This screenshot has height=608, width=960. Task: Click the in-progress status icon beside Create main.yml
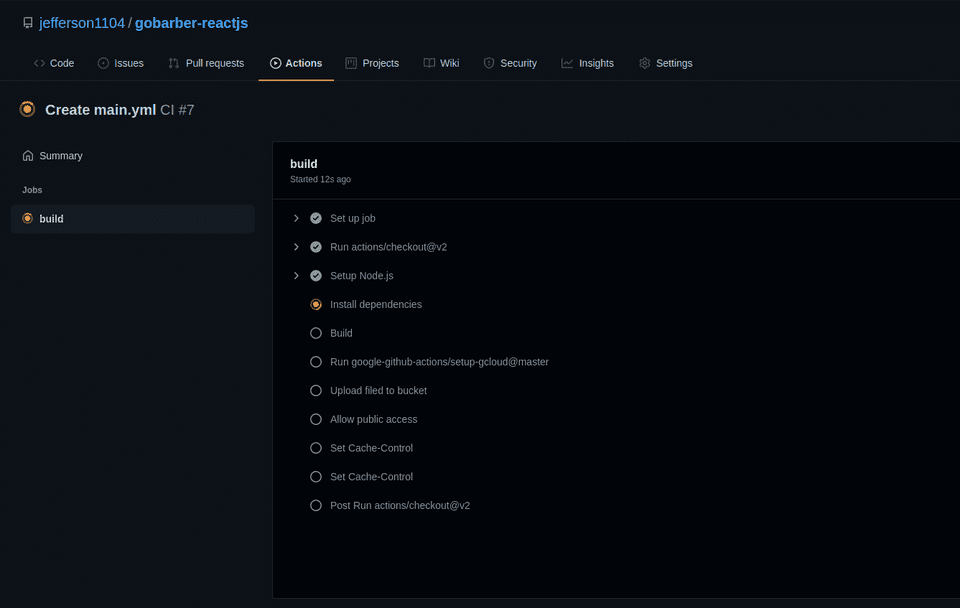pyautogui.click(x=28, y=109)
